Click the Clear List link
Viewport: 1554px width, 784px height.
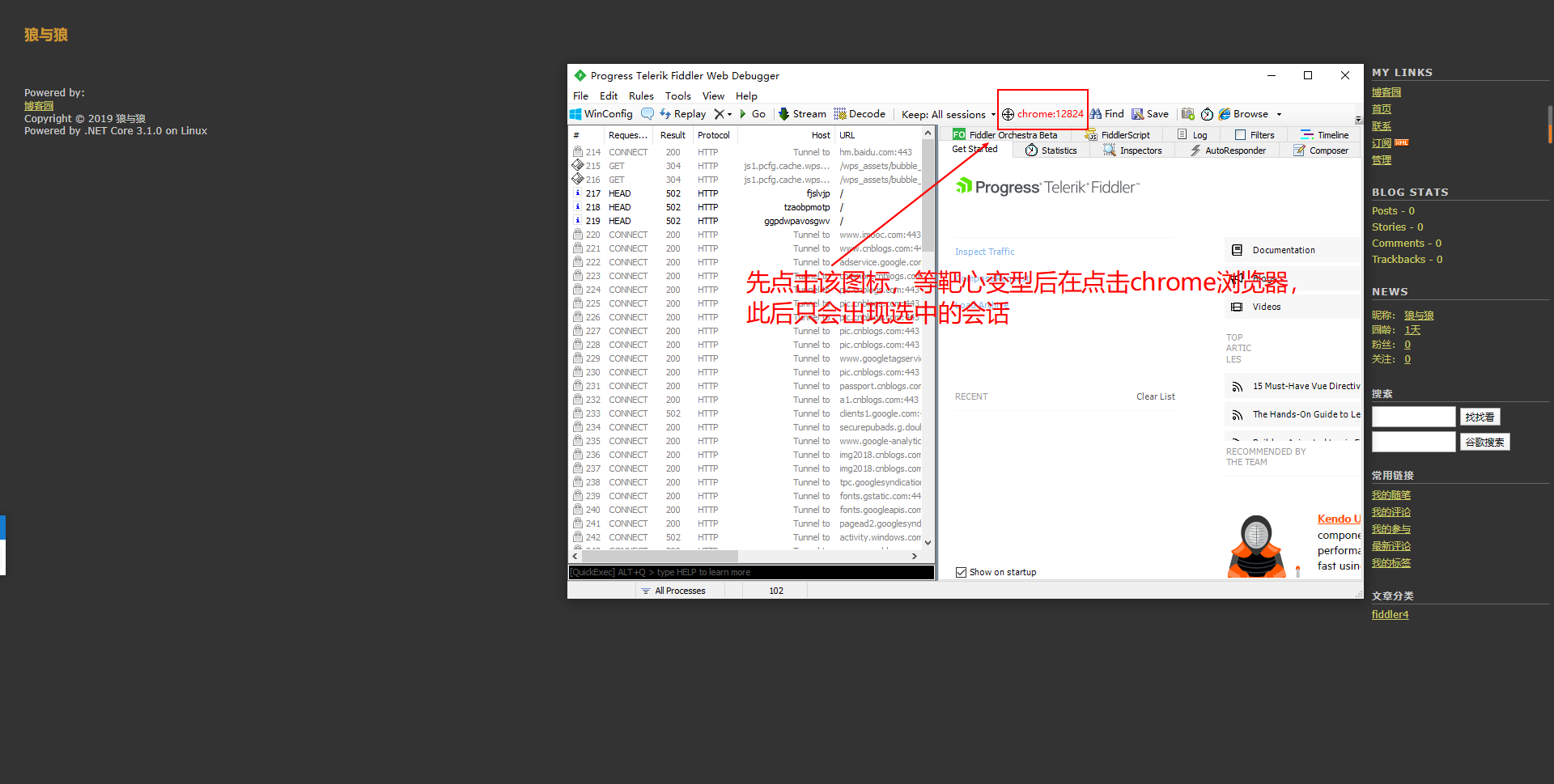(1155, 396)
